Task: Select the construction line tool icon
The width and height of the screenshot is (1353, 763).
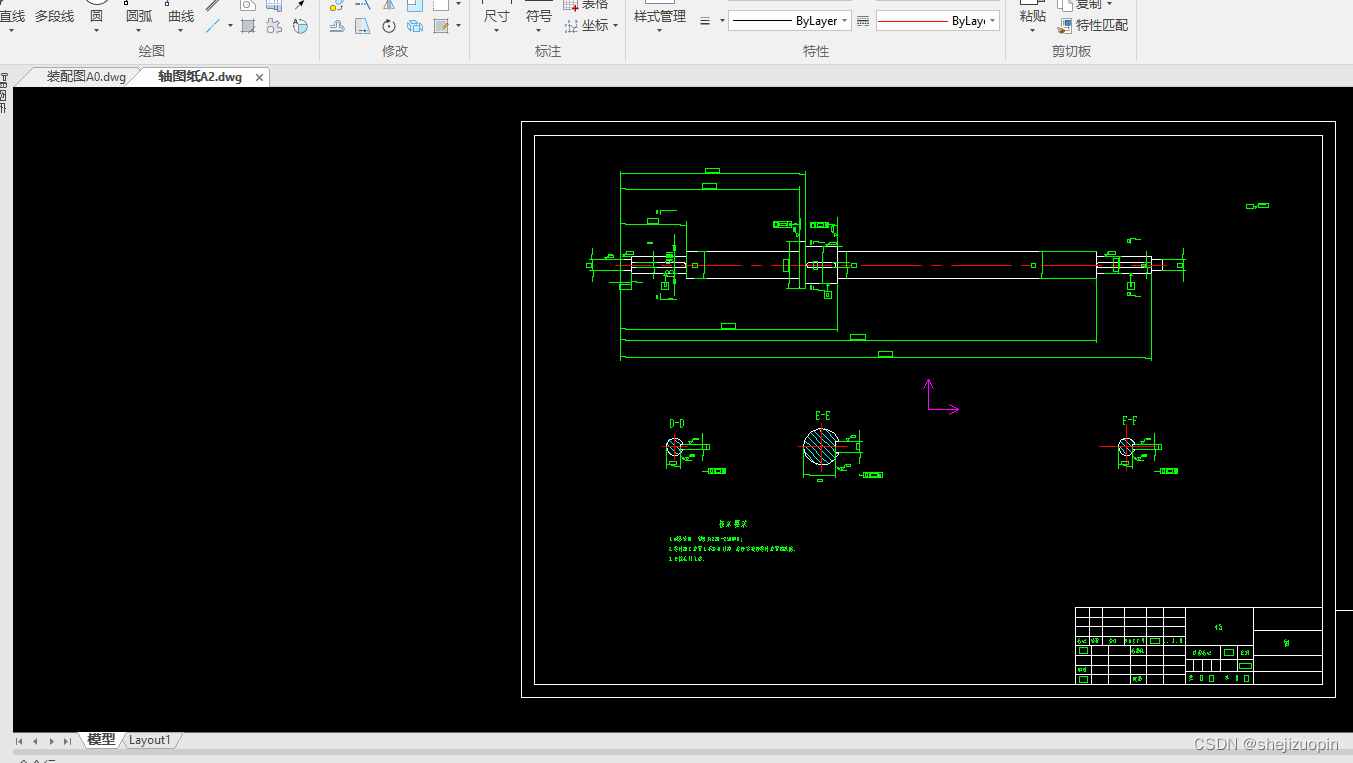Action: [x=213, y=26]
